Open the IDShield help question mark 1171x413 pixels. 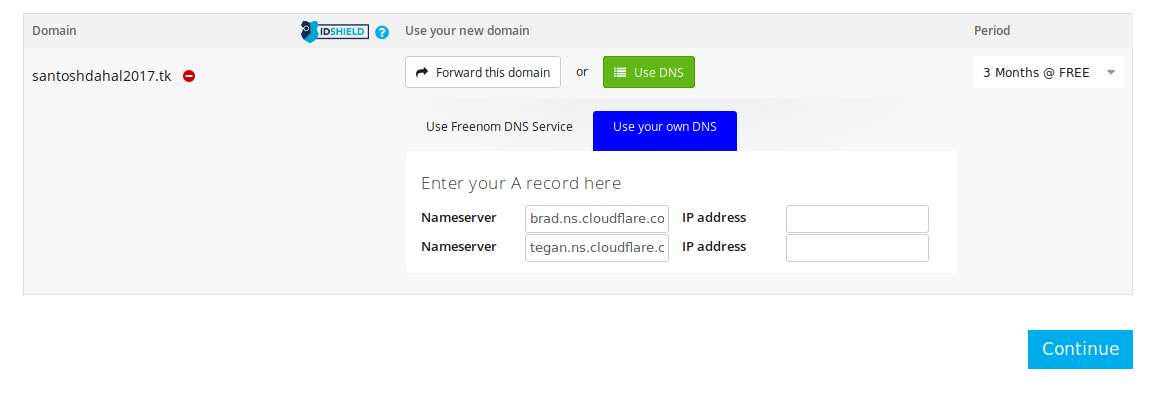[382, 32]
